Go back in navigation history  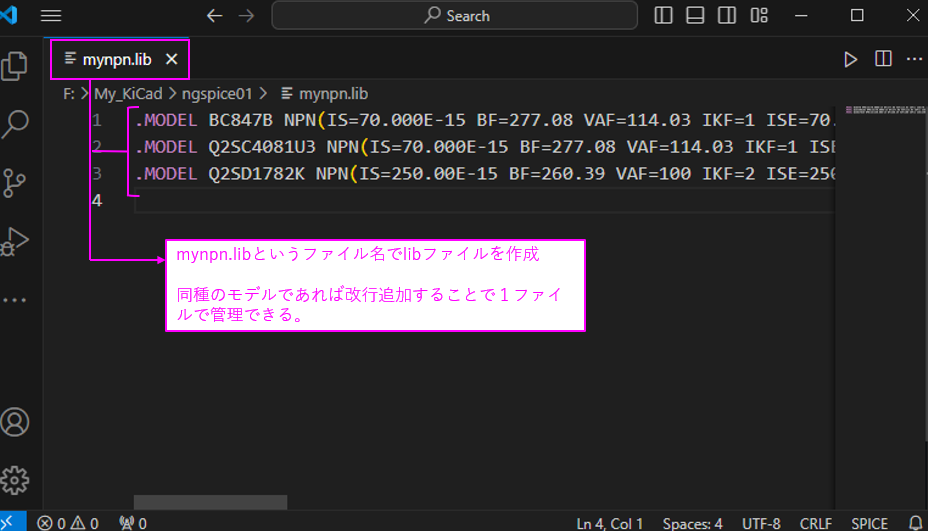coord(214,15)
